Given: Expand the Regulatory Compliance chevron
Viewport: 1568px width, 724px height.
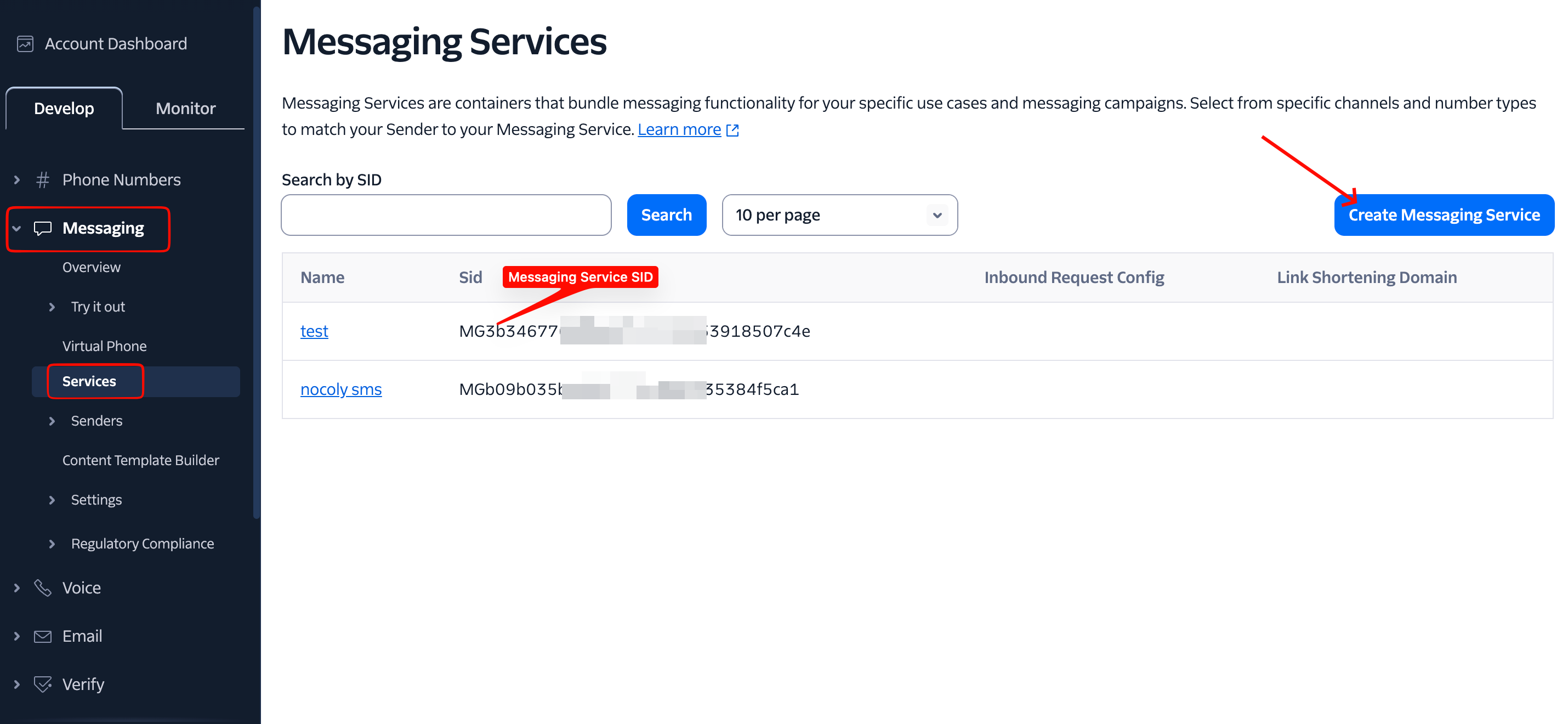Looking at the screenshot, I should click(x=52, y=543).
